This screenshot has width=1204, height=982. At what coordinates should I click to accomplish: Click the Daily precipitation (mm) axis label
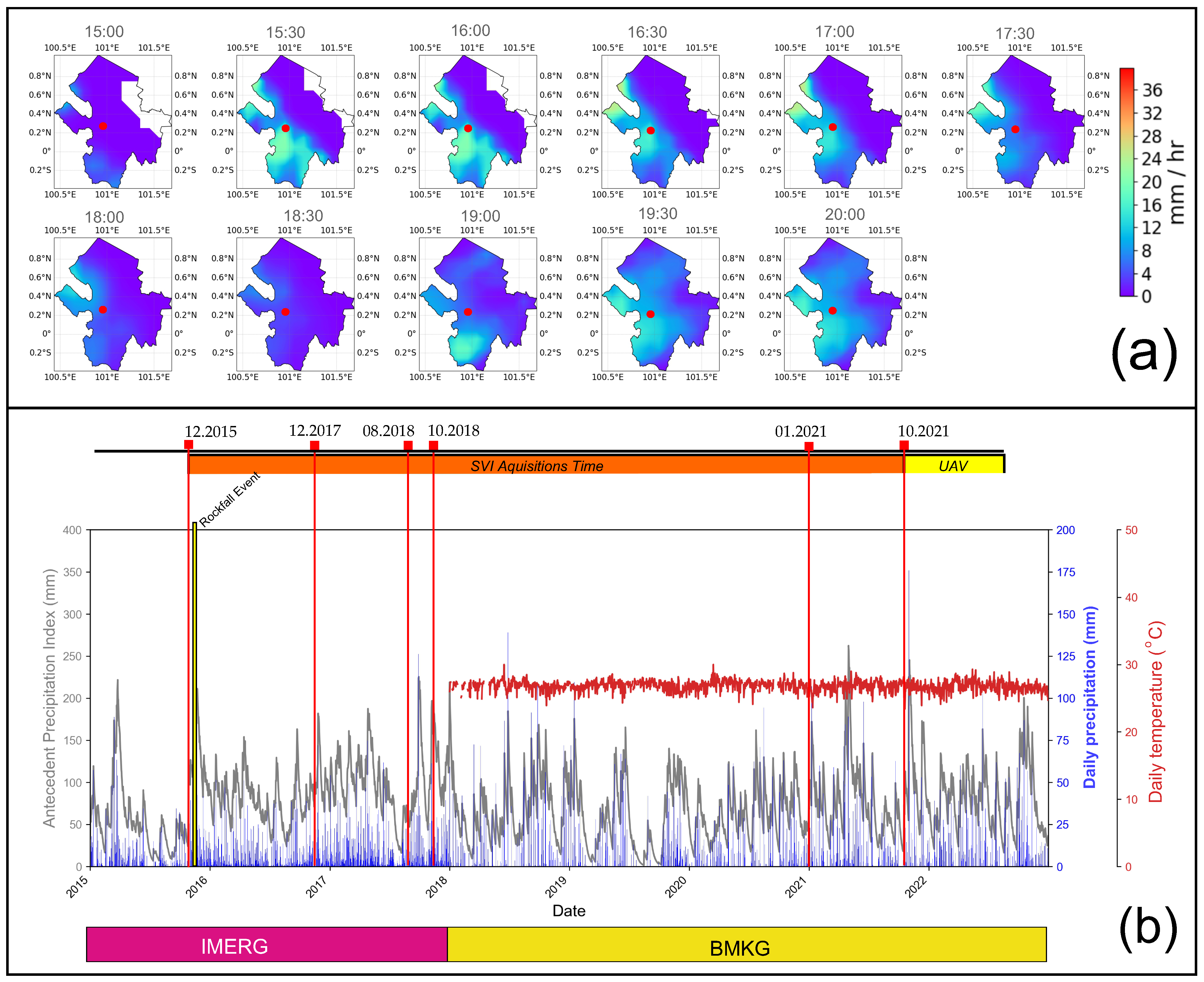1089,697
